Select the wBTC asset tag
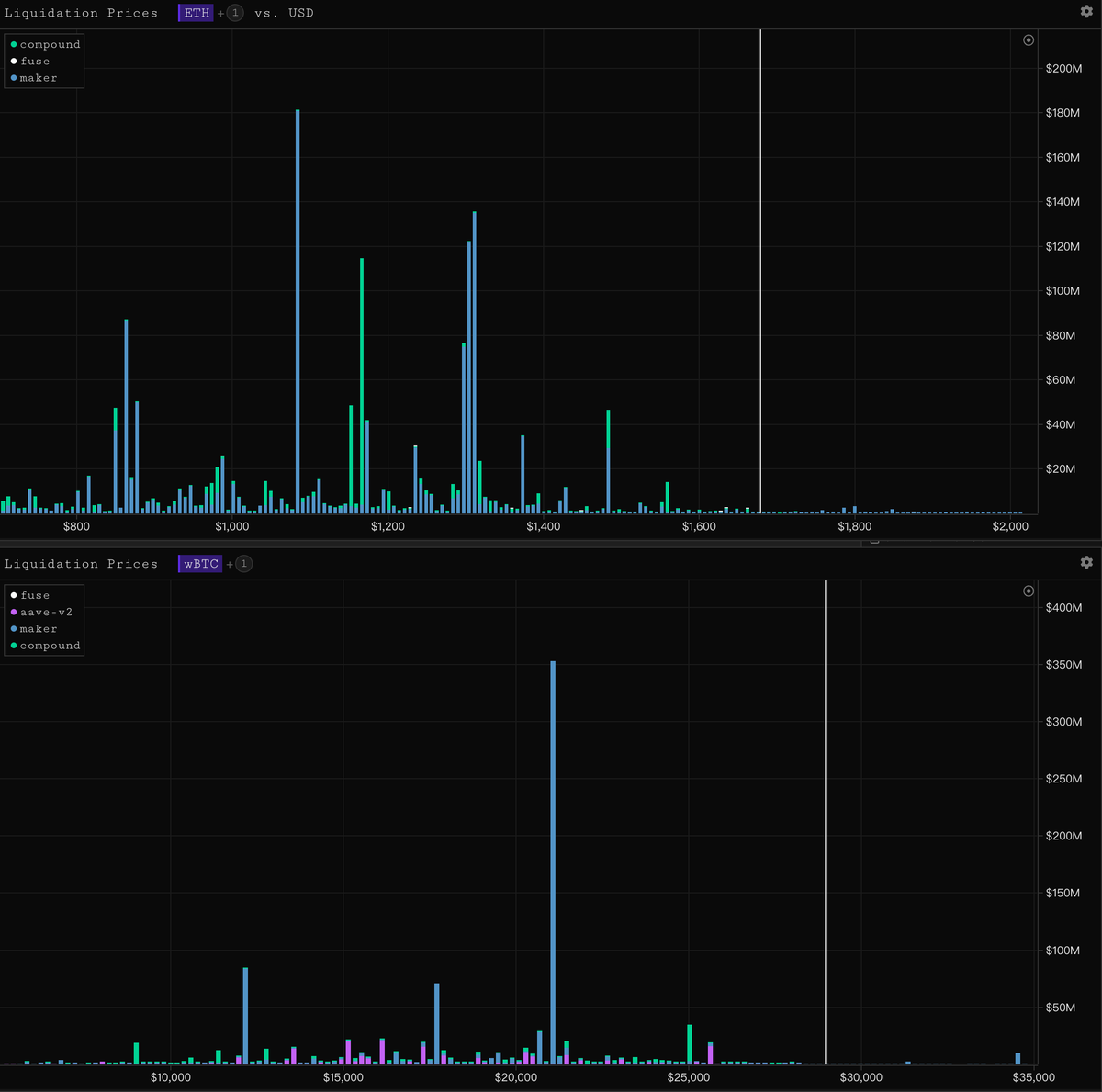1102x1092 pixels. tap(200, 564)
